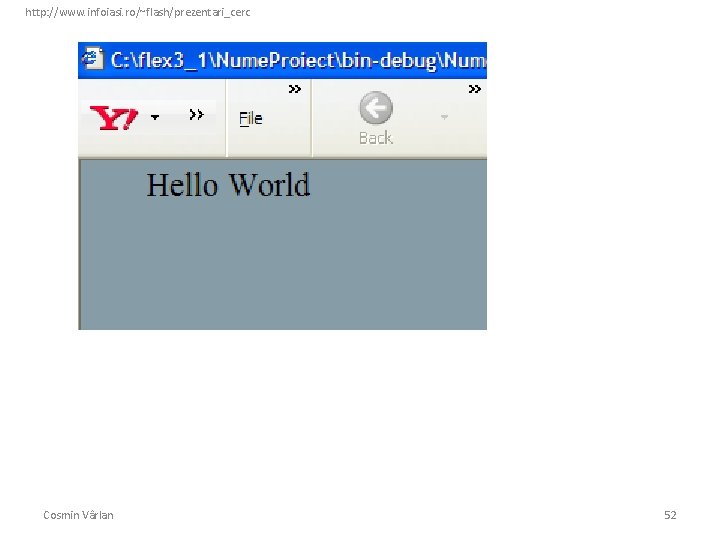Open the Yahoo! logo dropdown arrow
The height and width of the screenshot is (540, 720).
tap(155, 118)
